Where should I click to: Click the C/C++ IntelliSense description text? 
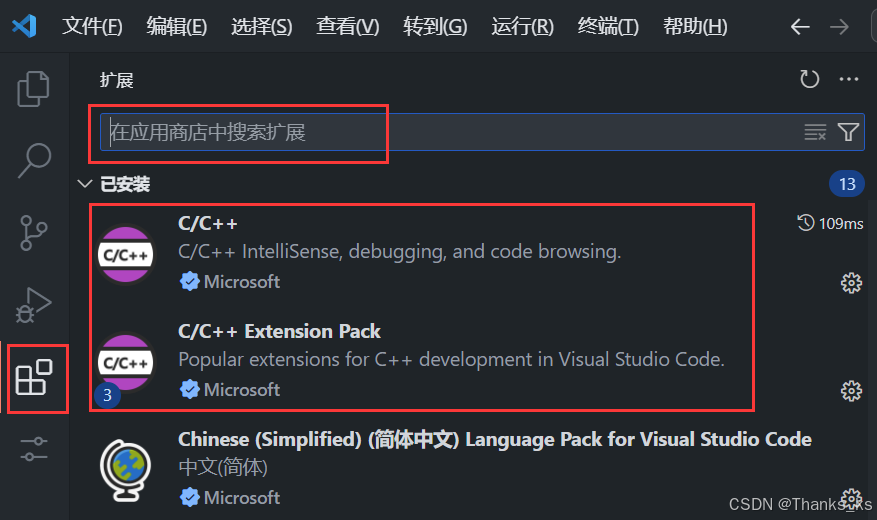pos(399,252)
